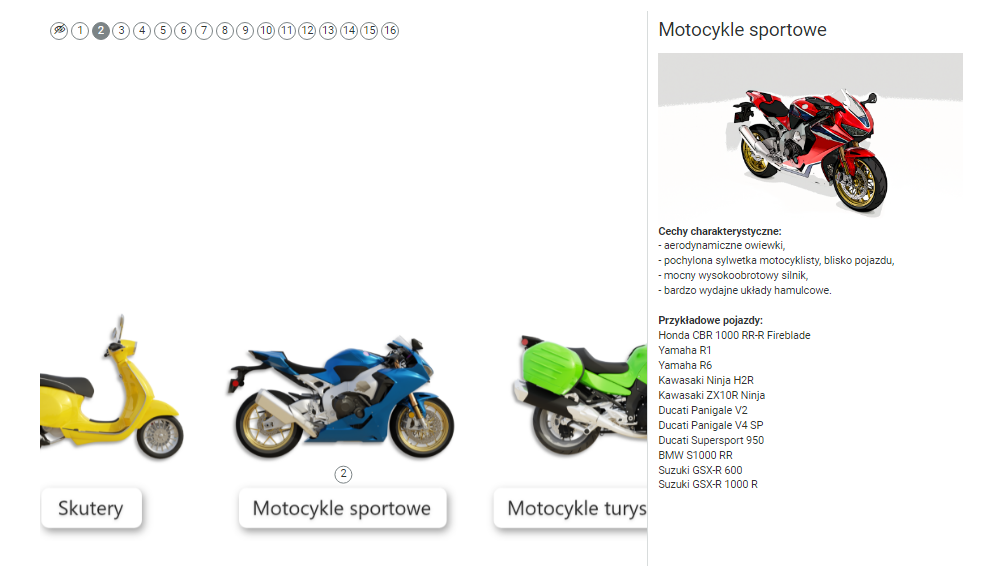The width and height of the screenshot is (1002, 566).
Task: Click the red Honda picture in panel
Action: [x=810, y=135]
